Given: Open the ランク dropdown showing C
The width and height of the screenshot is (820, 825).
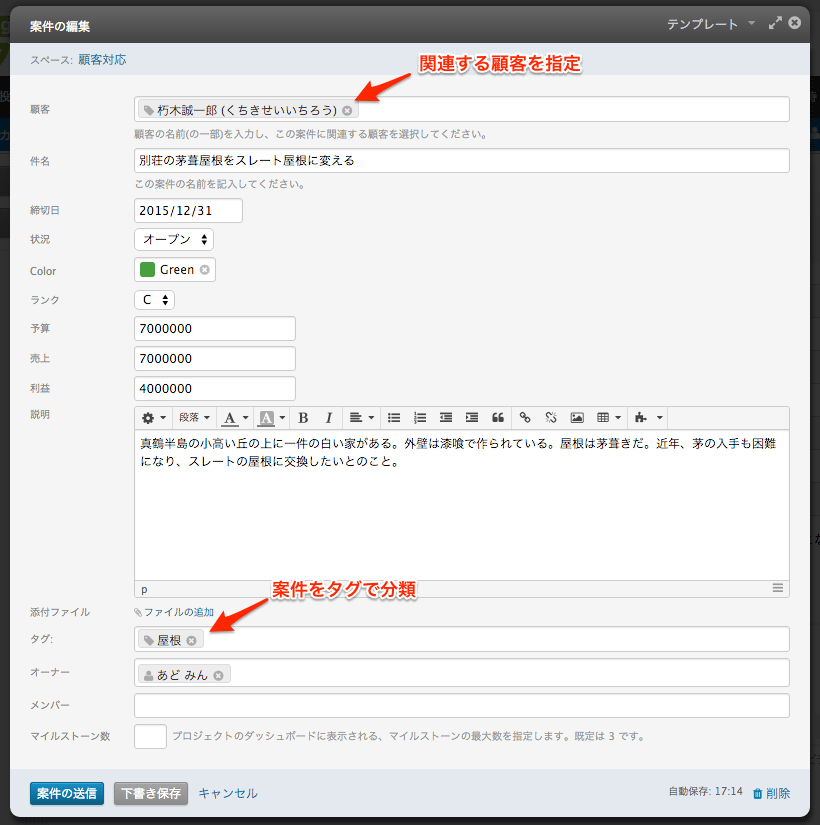Looking at the screenshot, I should pos(154,299).
